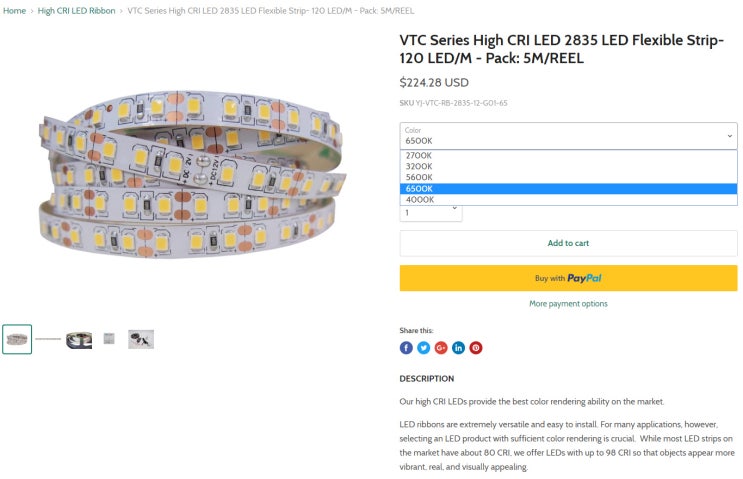Collapse the Color dropdown selector

click(x=568, y=136)
